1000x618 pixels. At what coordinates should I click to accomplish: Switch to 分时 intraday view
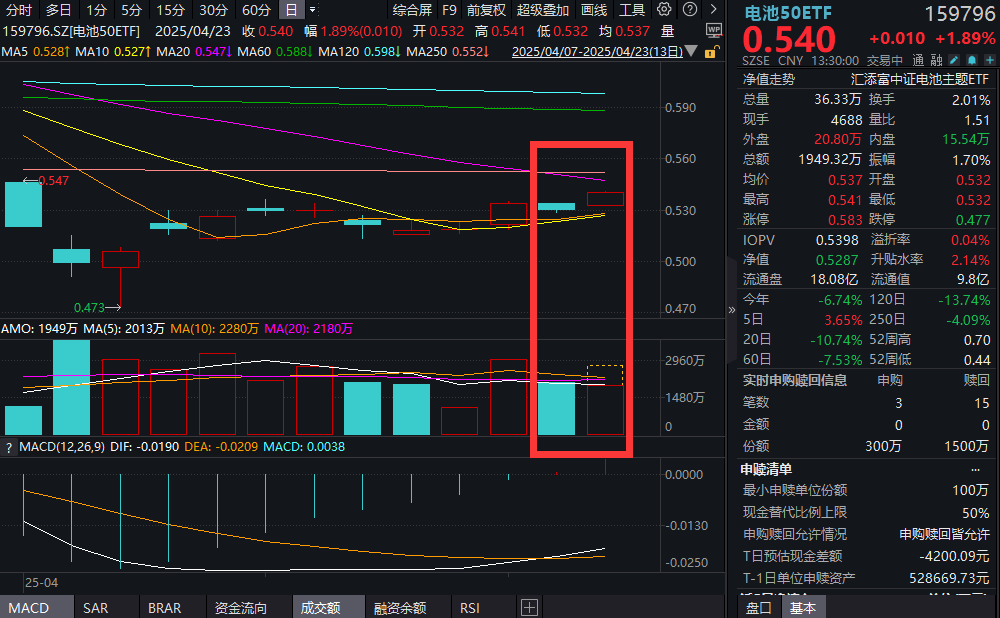coord(19,10)
